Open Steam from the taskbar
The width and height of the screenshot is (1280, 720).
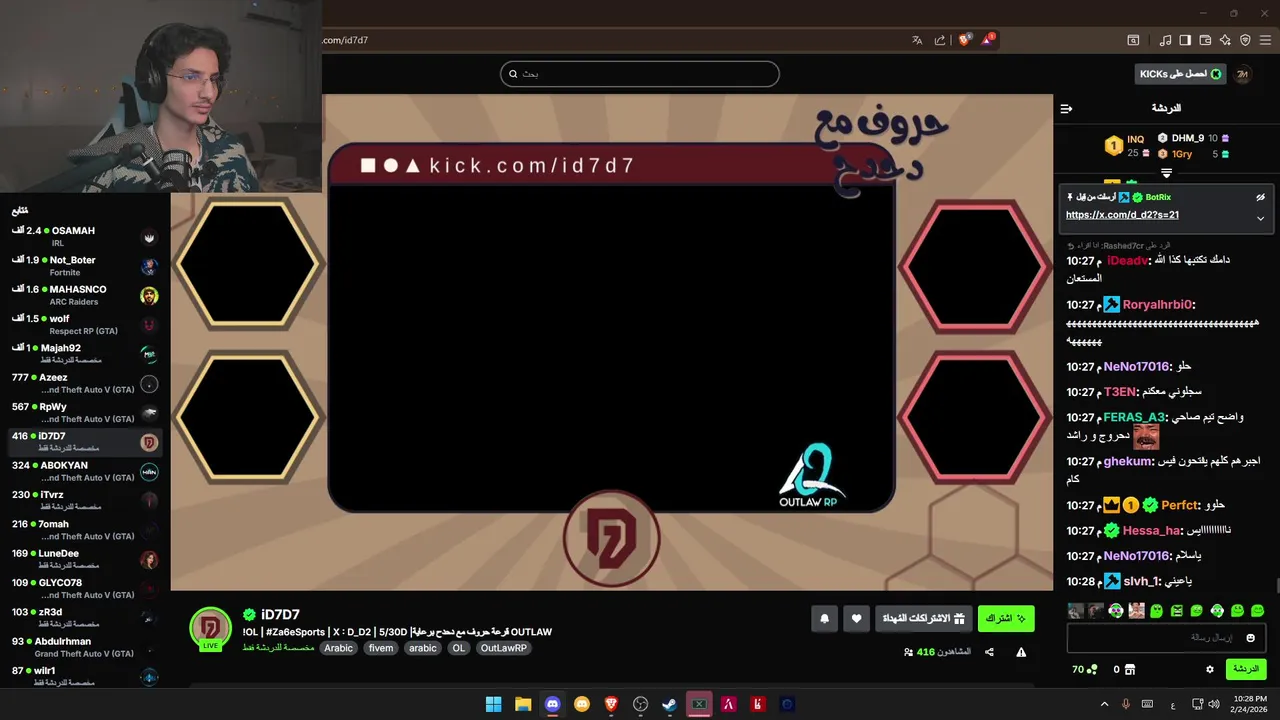pyautogui.click(x=670, y=704)
